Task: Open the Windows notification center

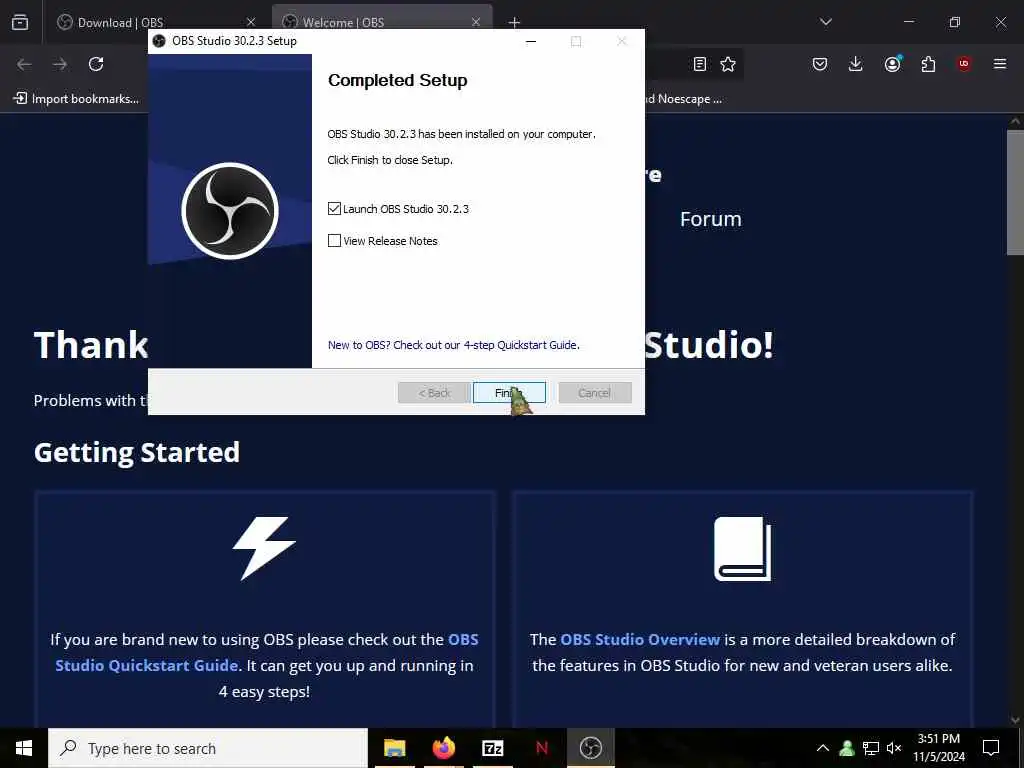Action: point(991,748)
